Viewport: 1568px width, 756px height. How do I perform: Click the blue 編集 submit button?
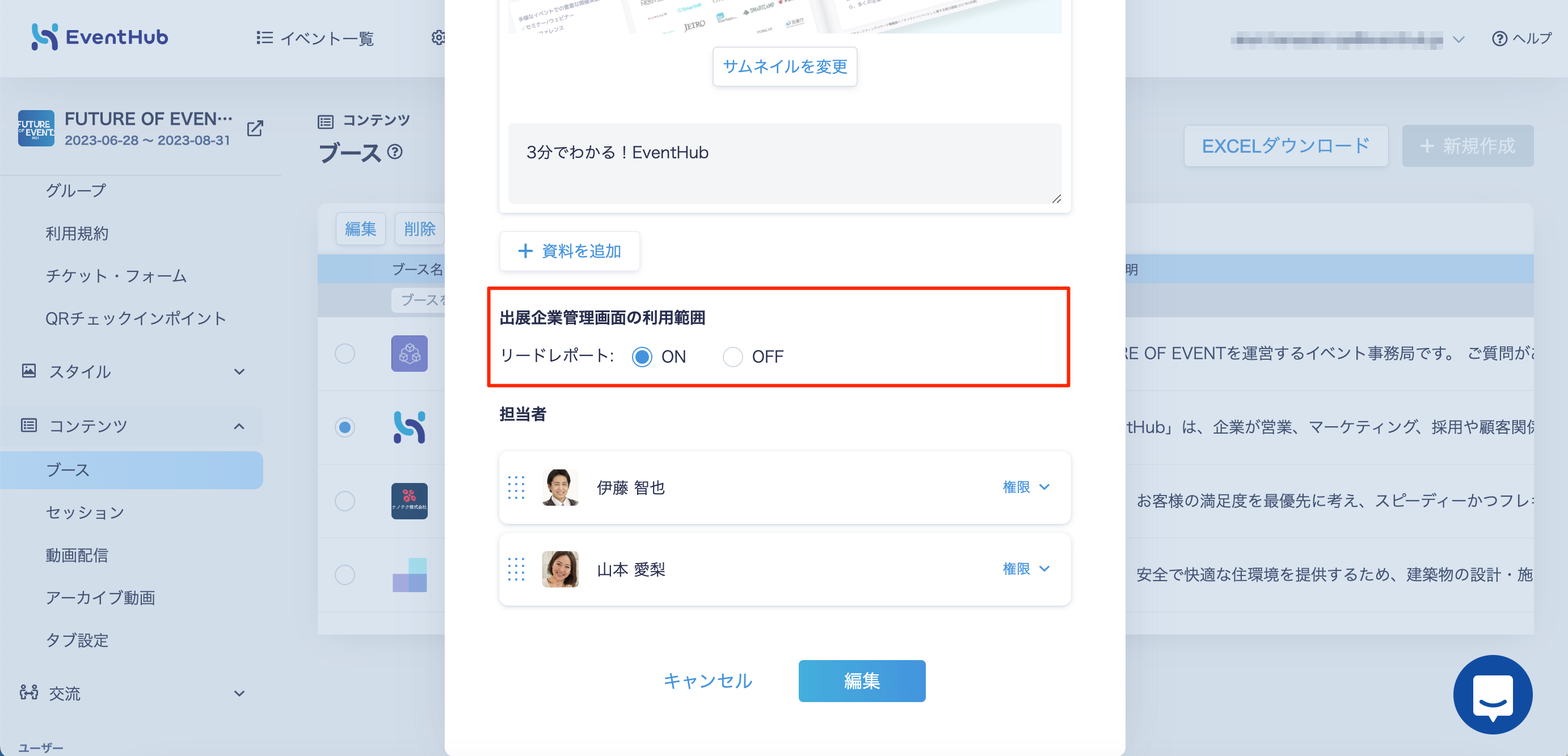[x=862, y=681]
